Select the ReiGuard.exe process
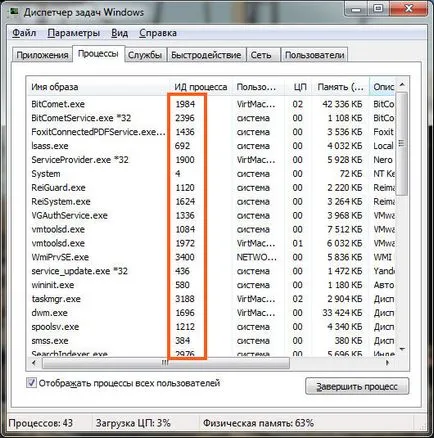Screen dimensions: 434x438 tap(211, 188)
